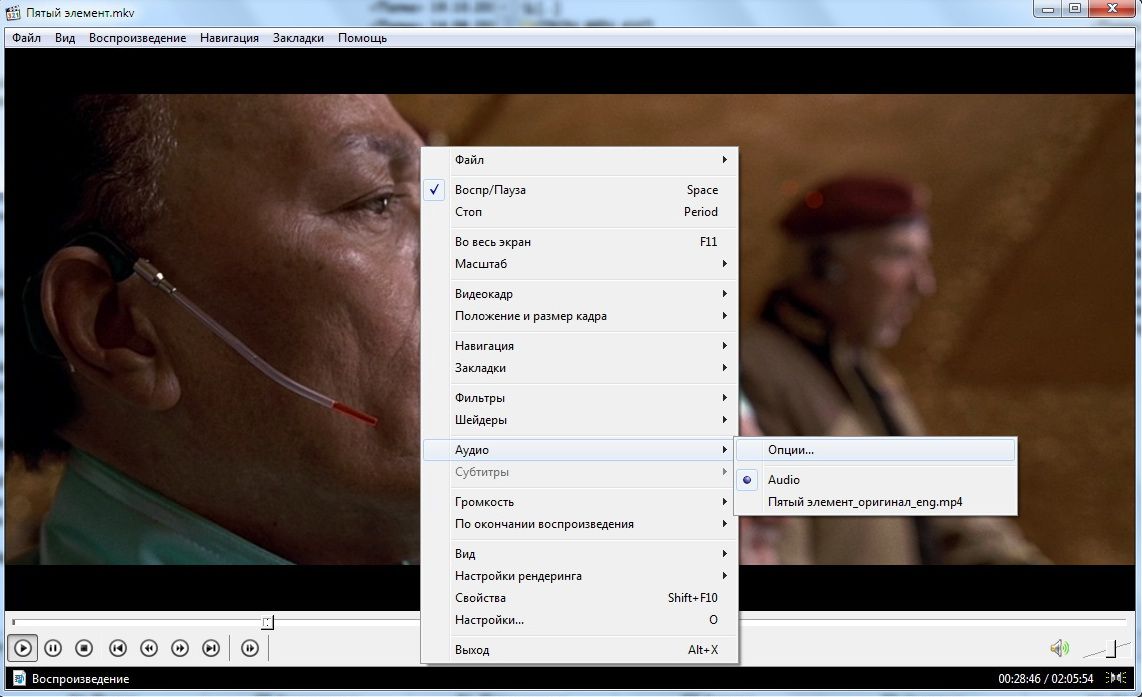Expand the Масштаб submenu
Viewport: 1142px width, 697px height.
click(x=580, y=264)
